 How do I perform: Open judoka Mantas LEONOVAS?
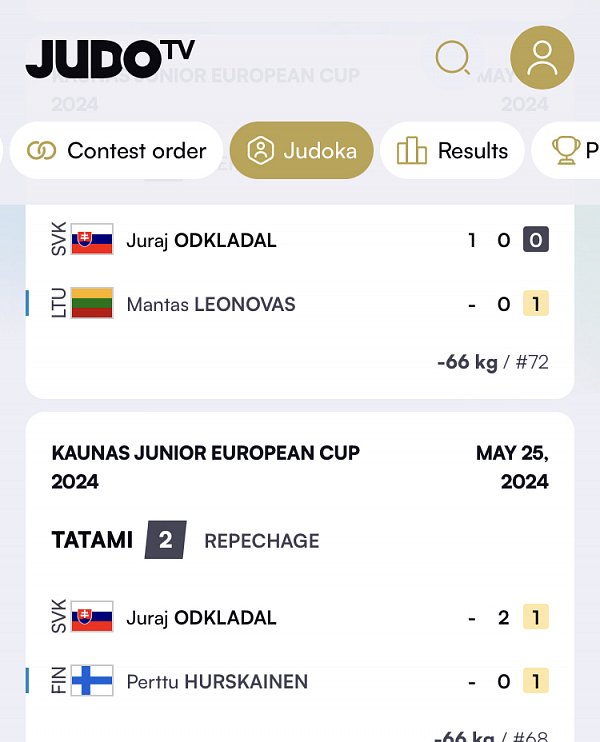pos(211,304)
